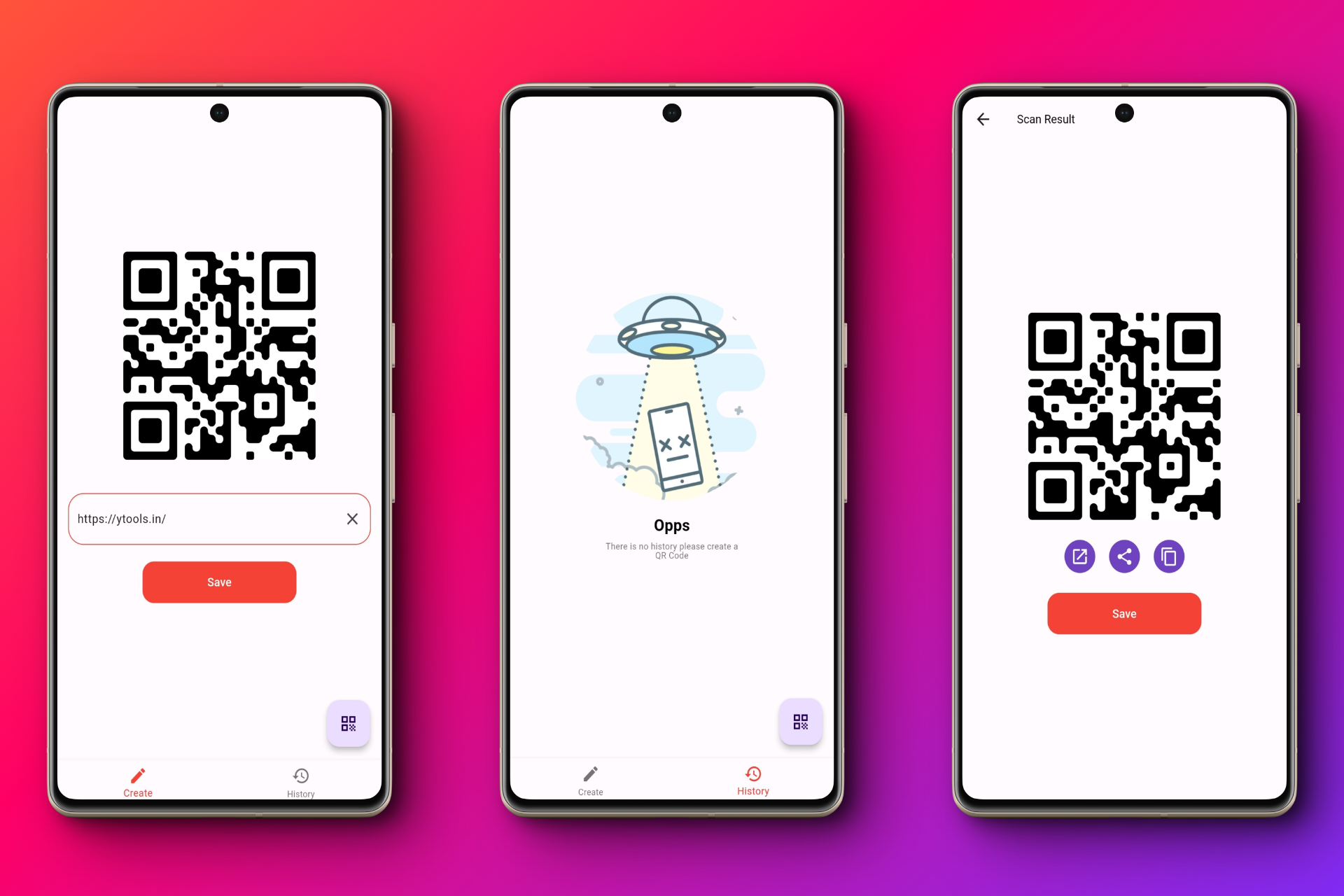Screen dimensions: 1344x896
Task: Click the Create tab pencil icon
Action: pyautogui.click(x=138, y=772)
